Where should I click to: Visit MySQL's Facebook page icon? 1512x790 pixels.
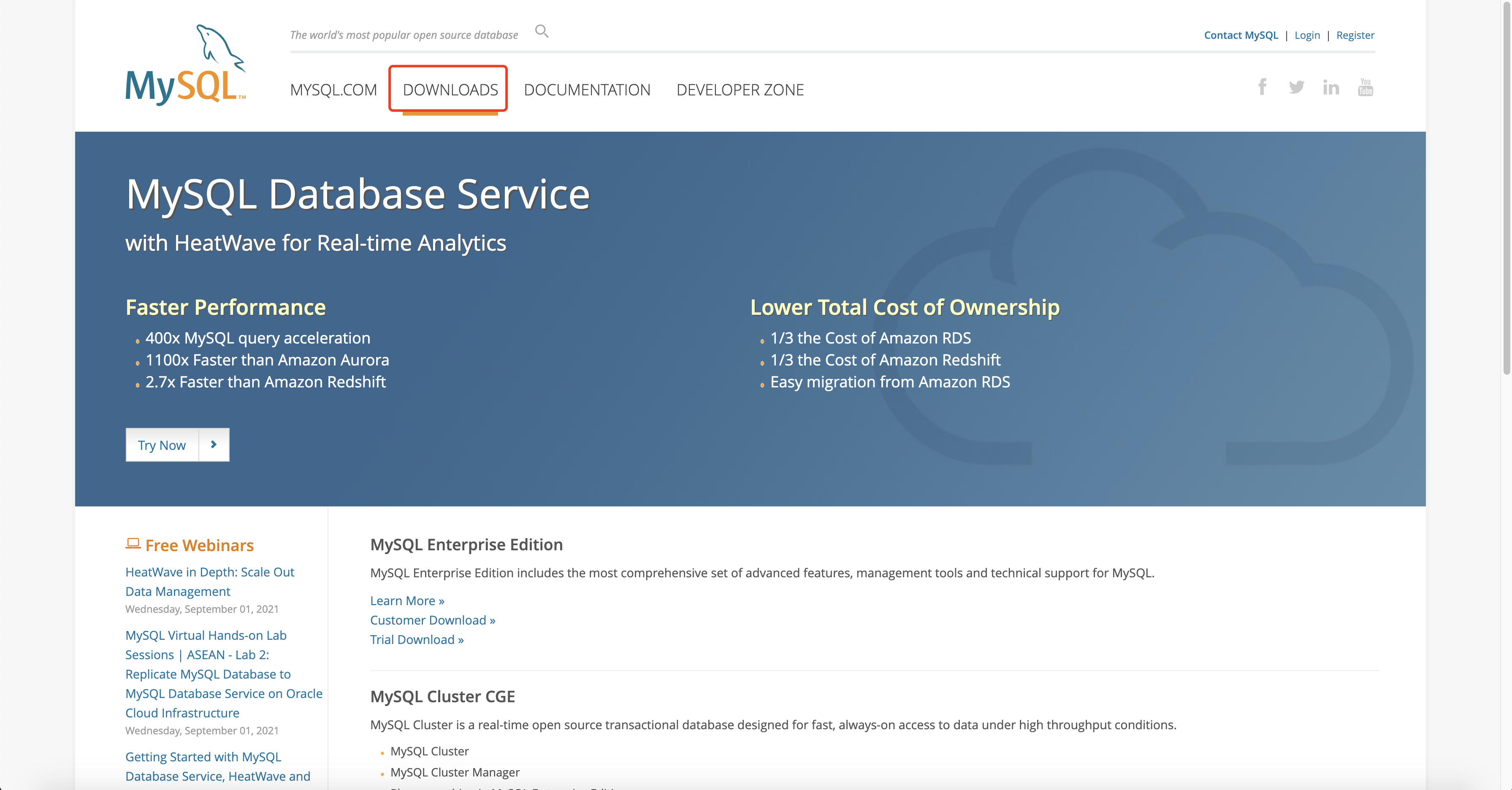click(x=1262, y=87)
